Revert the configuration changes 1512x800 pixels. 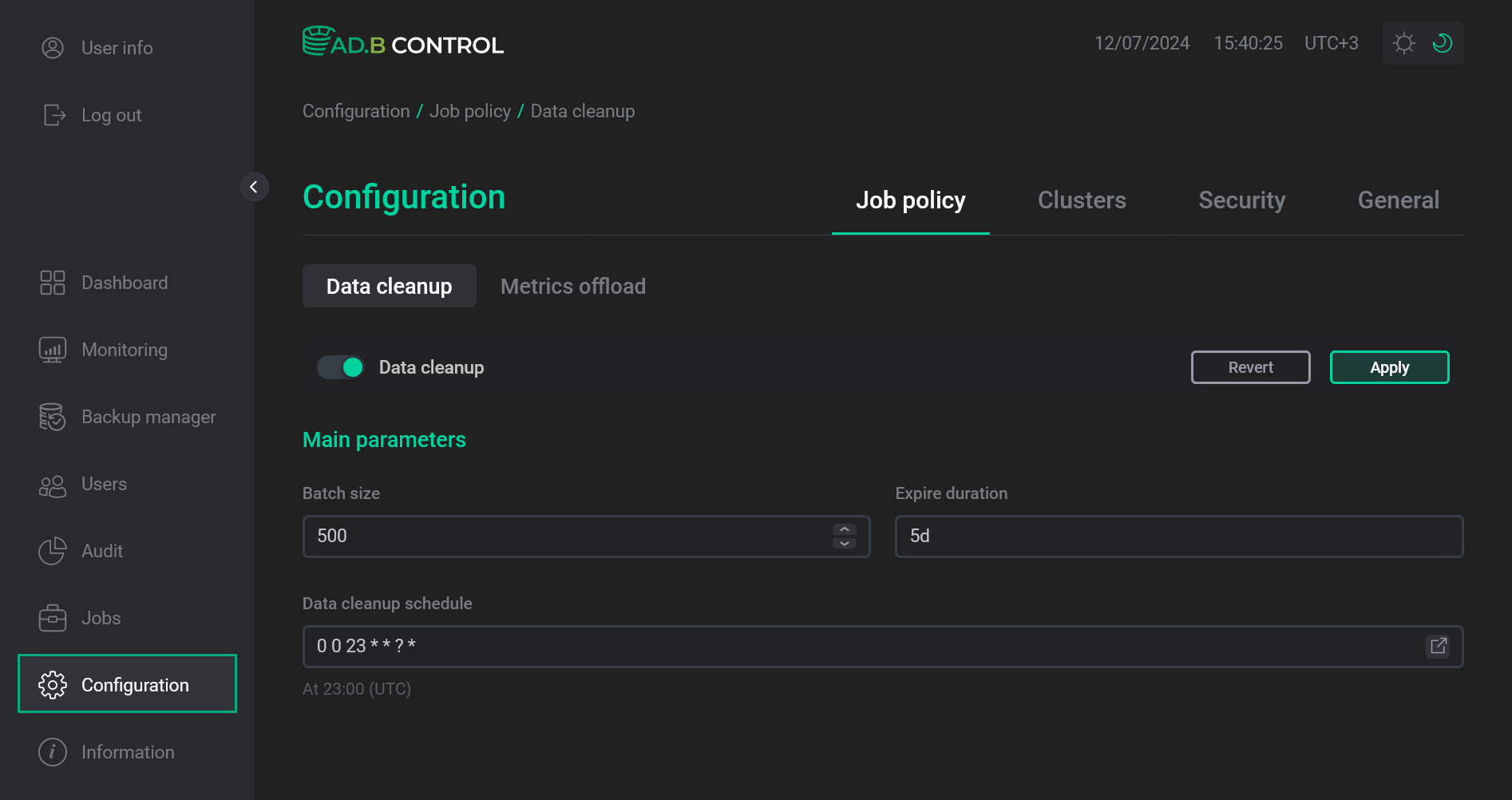1250,366
